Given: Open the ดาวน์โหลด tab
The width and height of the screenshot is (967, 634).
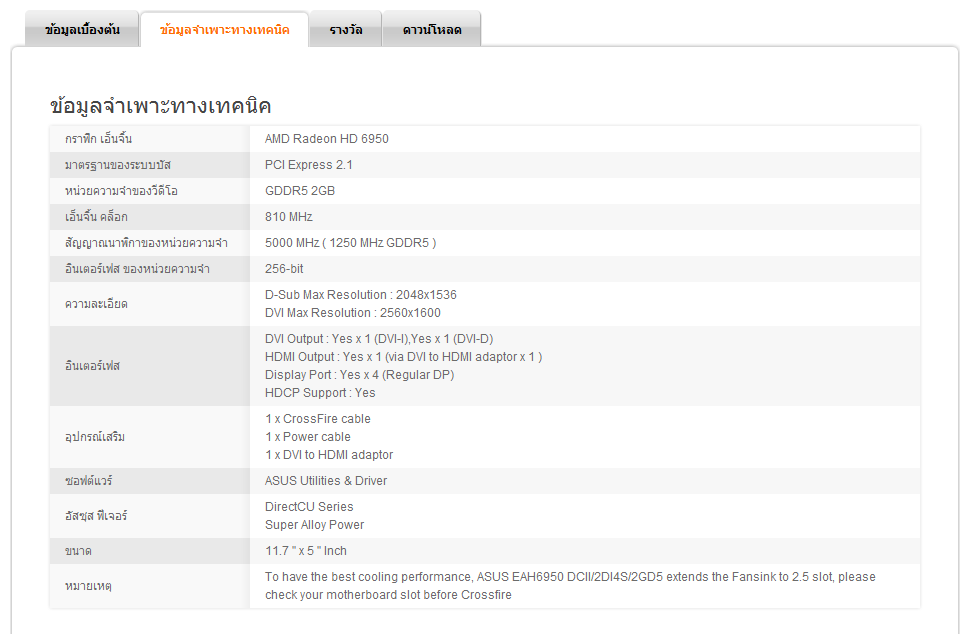Looking at the screenshot, I should (x=432, y=29).
